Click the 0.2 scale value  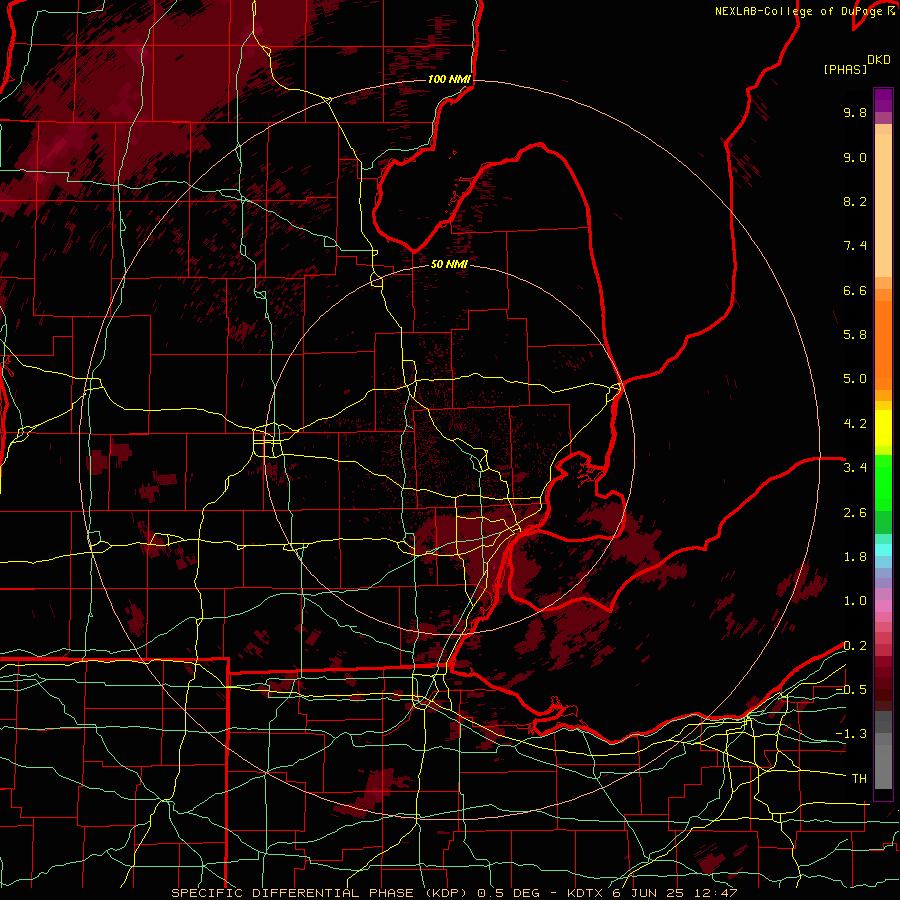(855, 646)
